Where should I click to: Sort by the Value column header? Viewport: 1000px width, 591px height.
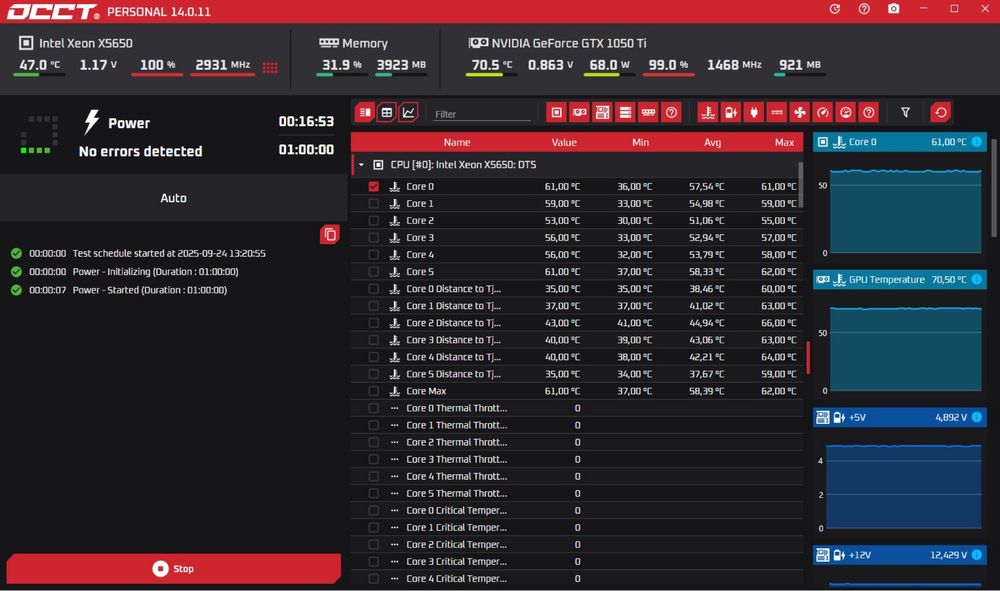tap(564, 142)
